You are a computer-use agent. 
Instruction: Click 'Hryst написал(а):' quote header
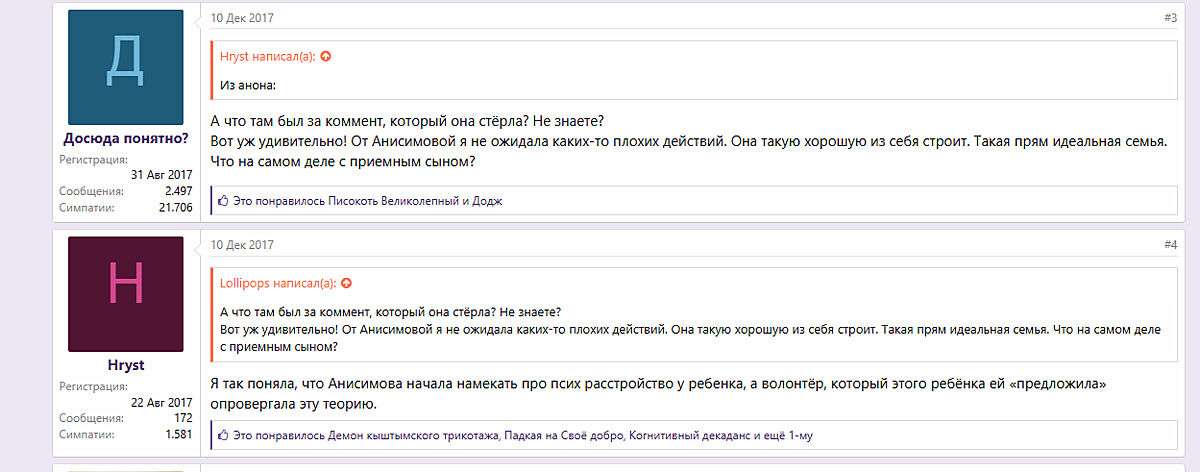pyautogui.click(x=267, y=57)
